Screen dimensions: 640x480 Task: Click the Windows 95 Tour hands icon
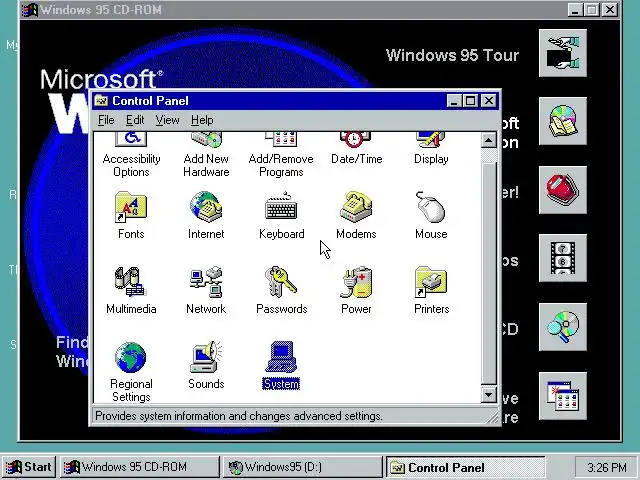tap(563, 53)
